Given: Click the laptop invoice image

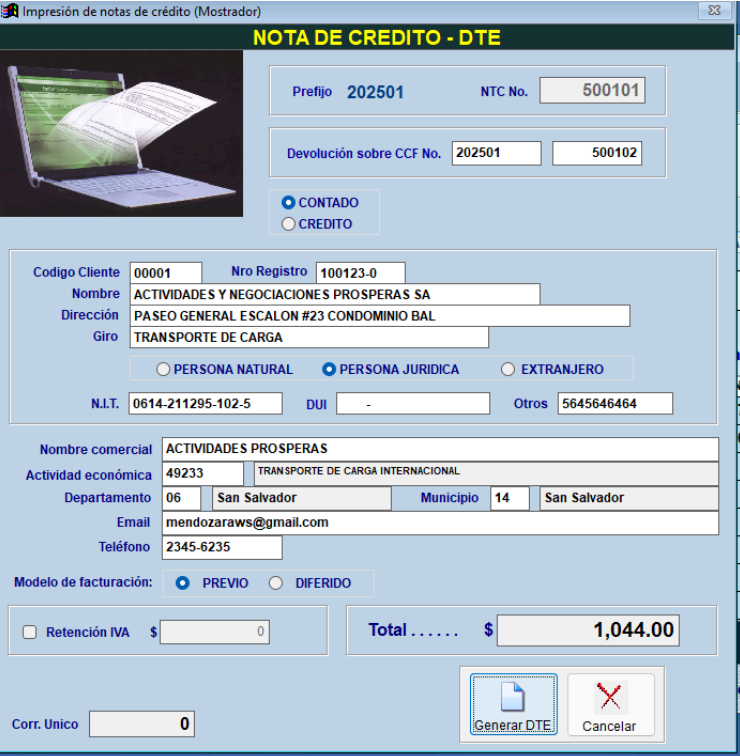Looking at the screenshot, I should (121, 134).
